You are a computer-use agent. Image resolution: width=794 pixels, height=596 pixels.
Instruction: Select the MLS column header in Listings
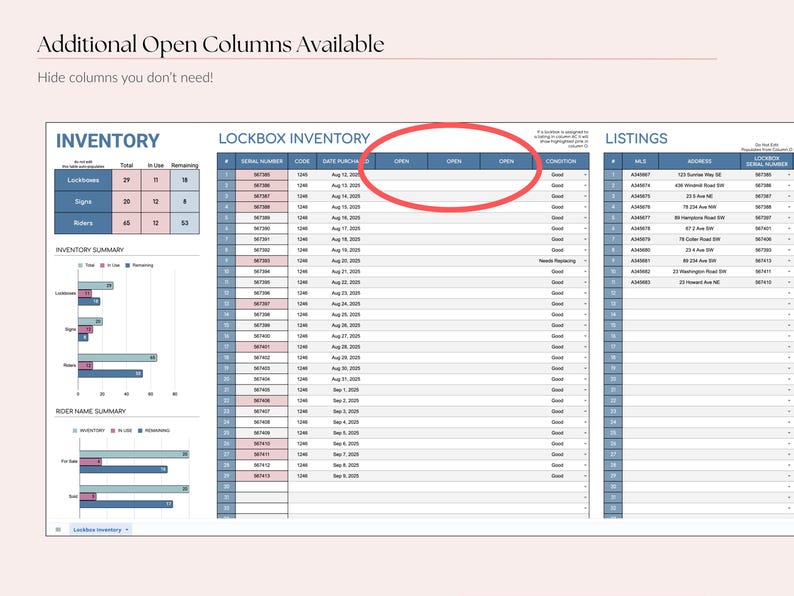coord(641,161)
